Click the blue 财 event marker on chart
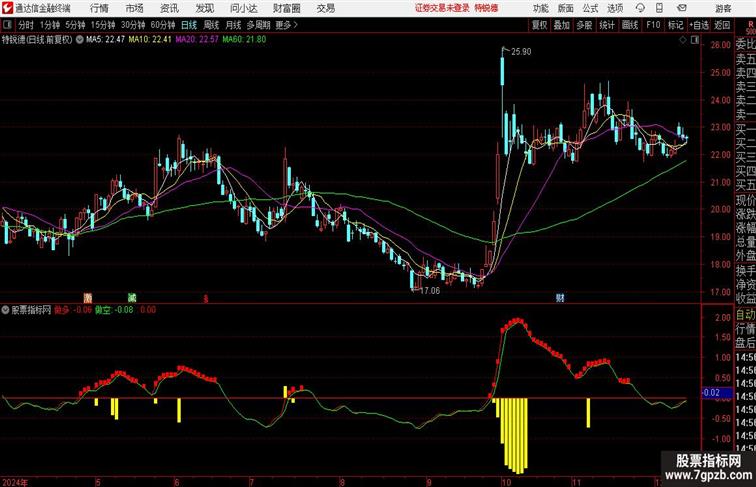The image size is (756, 487). pos(560,298)
